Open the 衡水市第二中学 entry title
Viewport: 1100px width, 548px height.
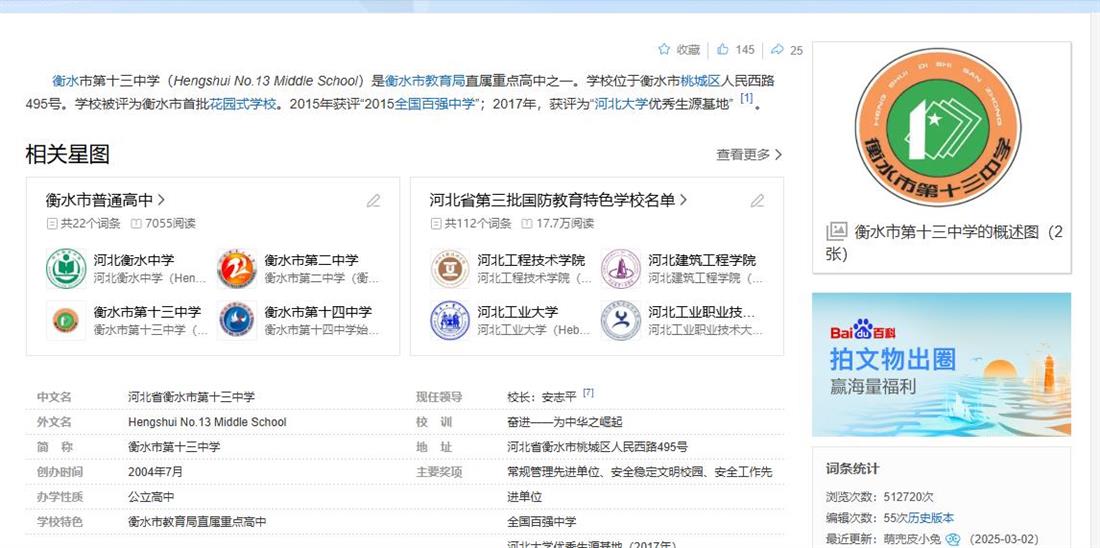point(311,260)
